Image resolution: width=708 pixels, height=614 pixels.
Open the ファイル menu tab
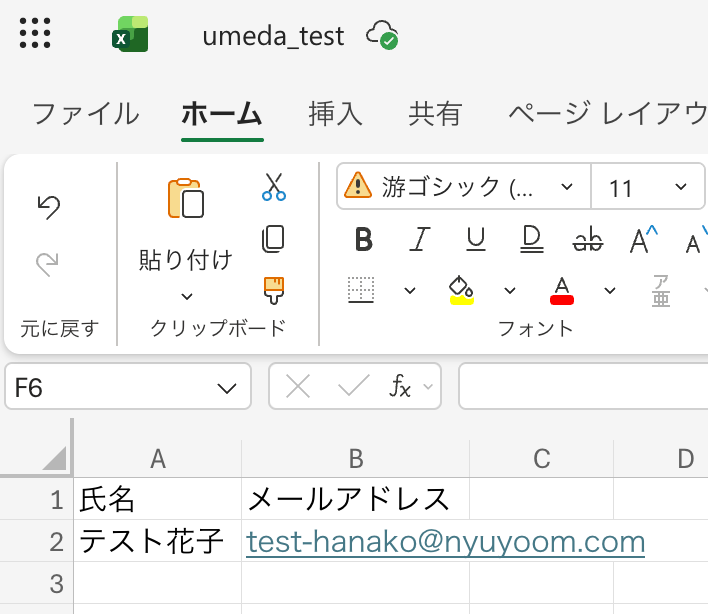(86, 113)
